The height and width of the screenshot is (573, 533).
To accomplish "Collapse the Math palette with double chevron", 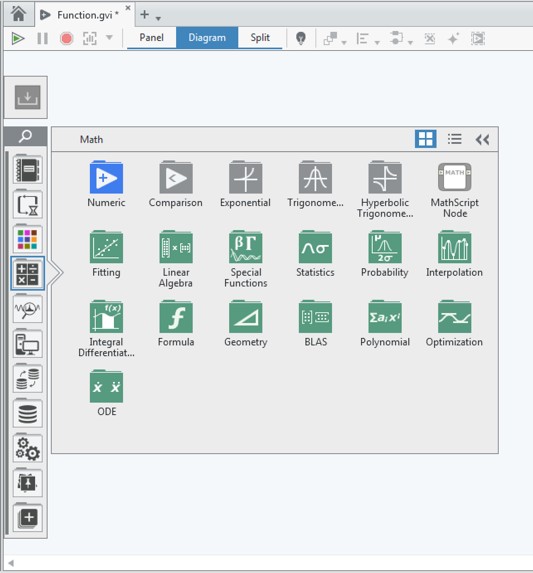I will point(482,139).
